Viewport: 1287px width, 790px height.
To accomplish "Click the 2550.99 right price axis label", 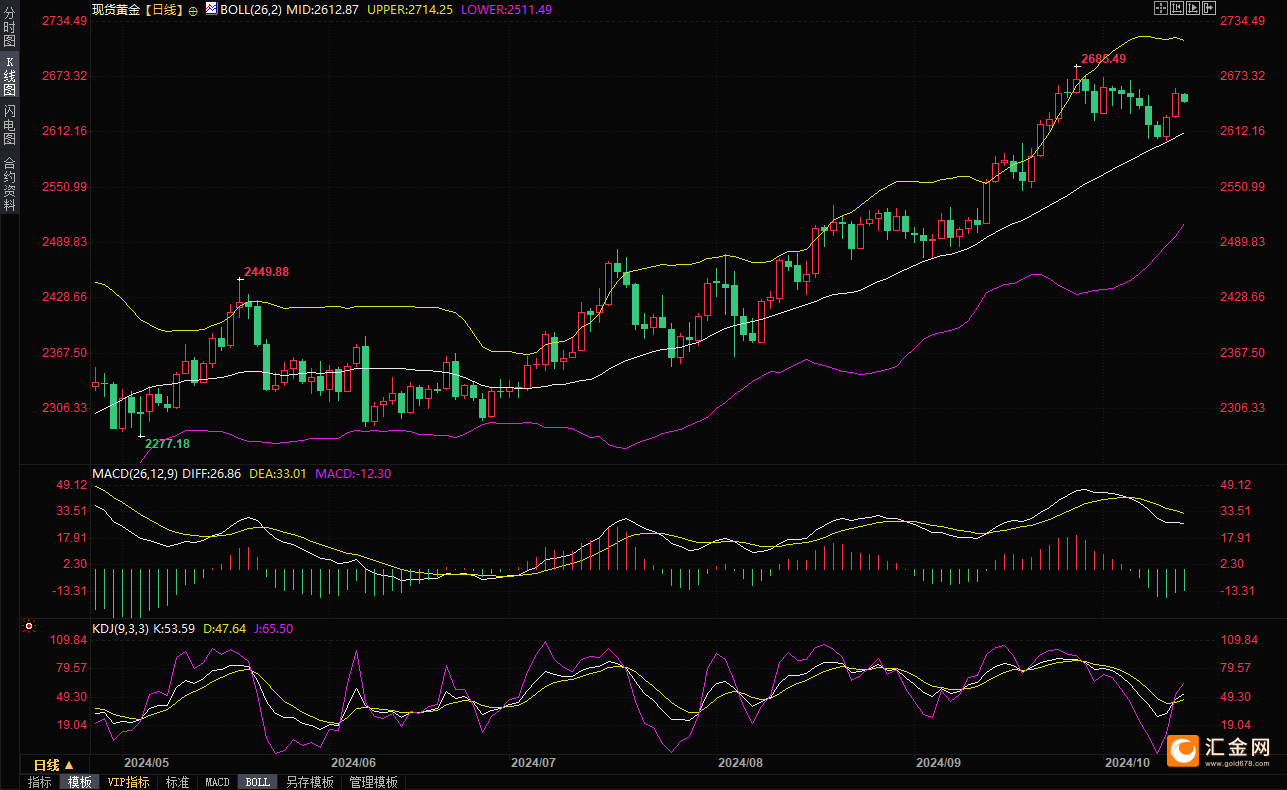I will pyautogui.click(x=1244, y=187).
